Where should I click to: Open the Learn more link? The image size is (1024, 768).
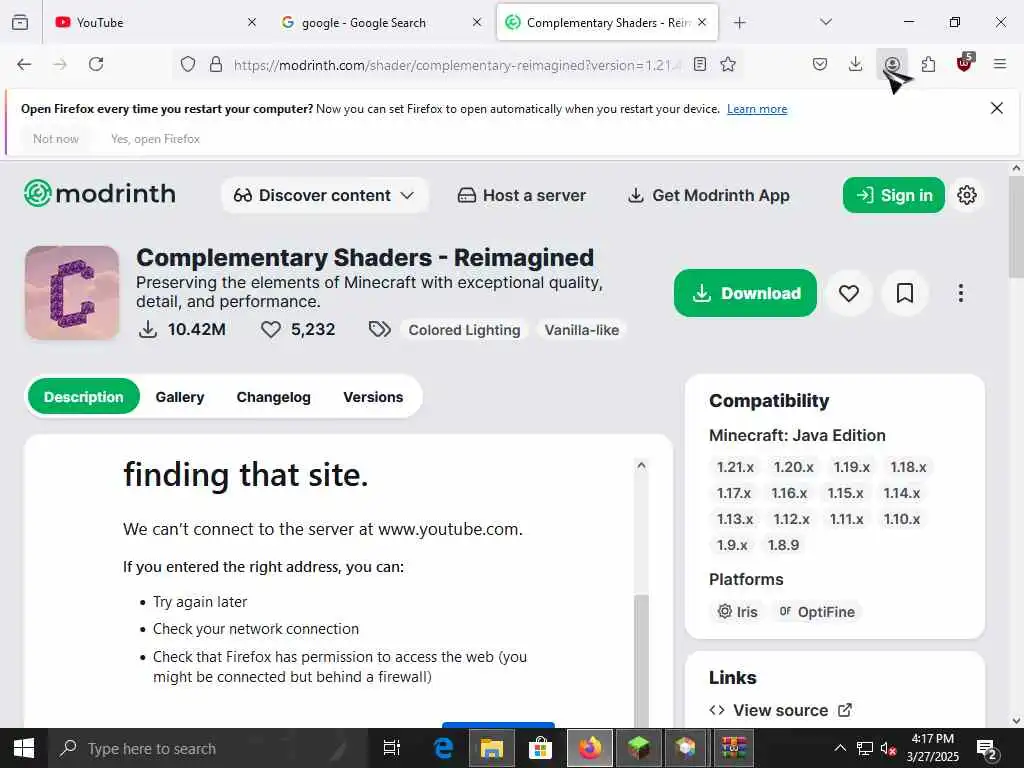[x=757, y=109]
